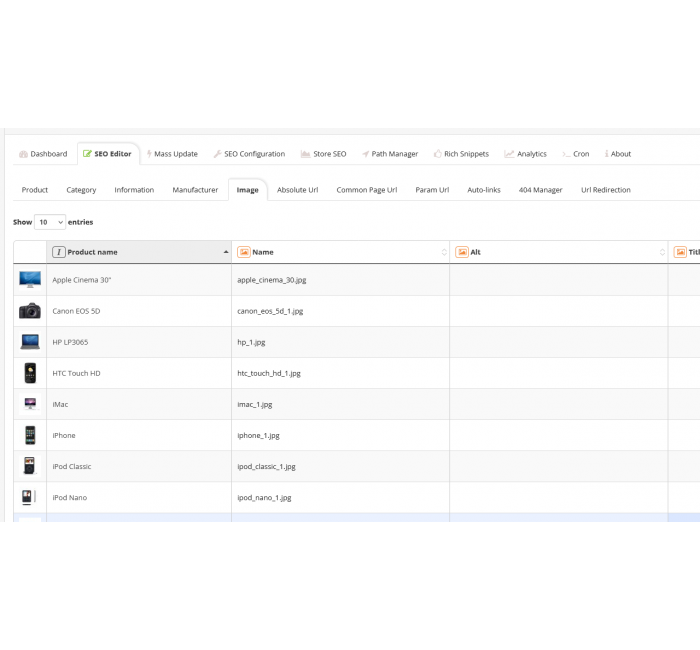Click the HTC Touch HD thumbnail
Screen dimensions: 700x650
(x=30, y=373)
